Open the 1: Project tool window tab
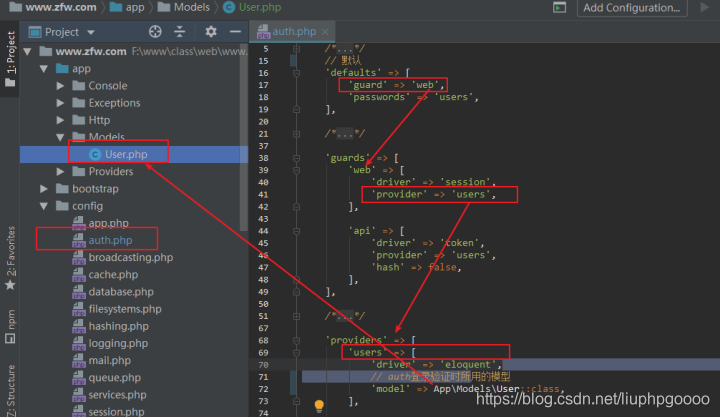 pos(10,60)
